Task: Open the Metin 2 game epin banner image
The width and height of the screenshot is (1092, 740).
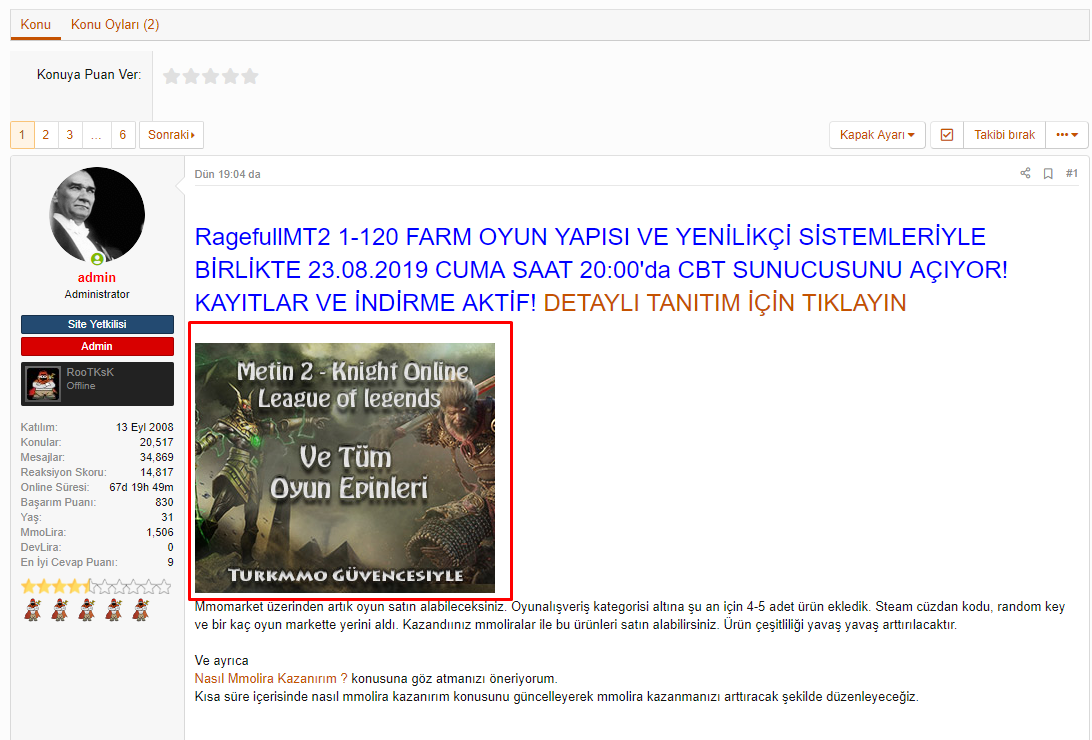Action: 345,467
